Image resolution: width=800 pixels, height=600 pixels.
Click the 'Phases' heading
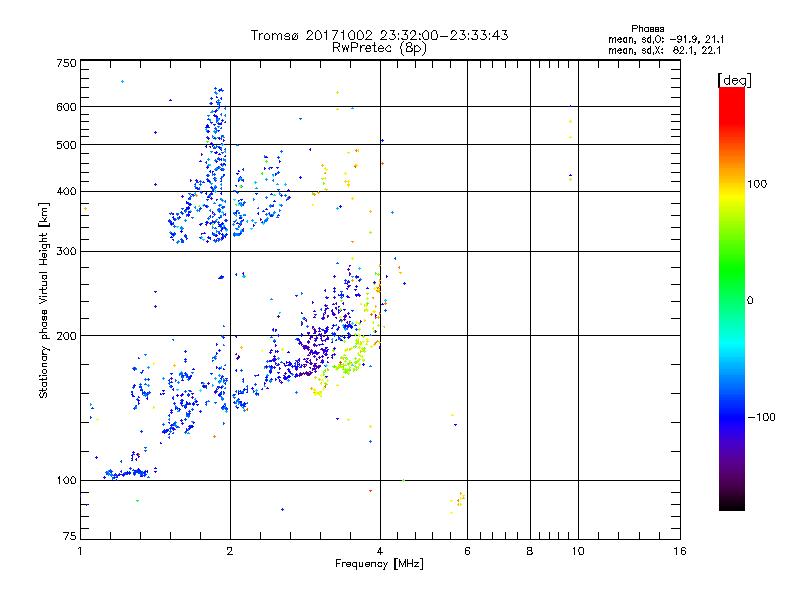pos(647,29)
